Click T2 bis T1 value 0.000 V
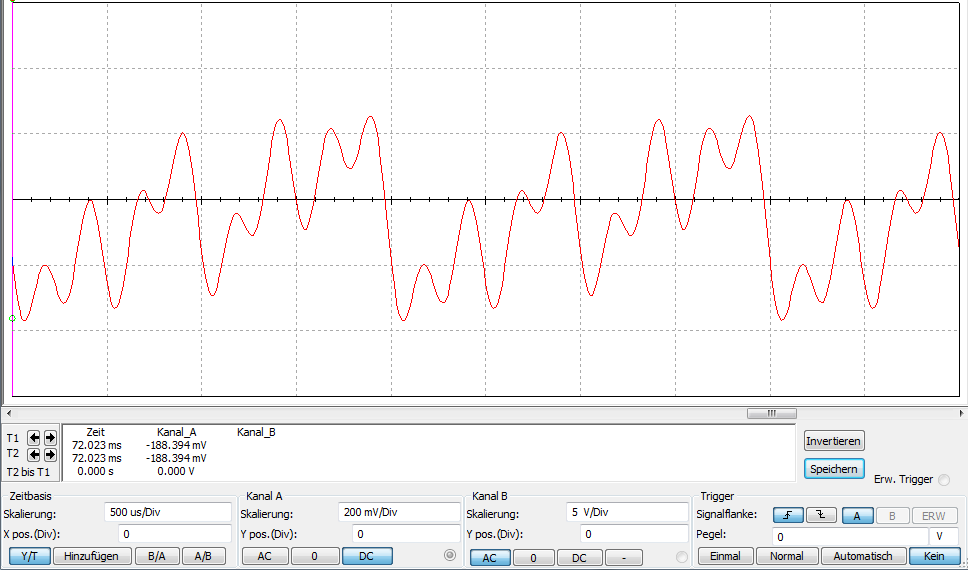The width and height of the screenshot is (968, 570). point(176,471)
